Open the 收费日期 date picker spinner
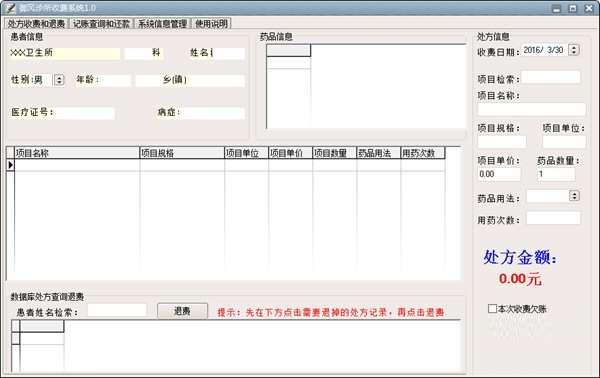 pyautogui.click(x=574, y=50)
